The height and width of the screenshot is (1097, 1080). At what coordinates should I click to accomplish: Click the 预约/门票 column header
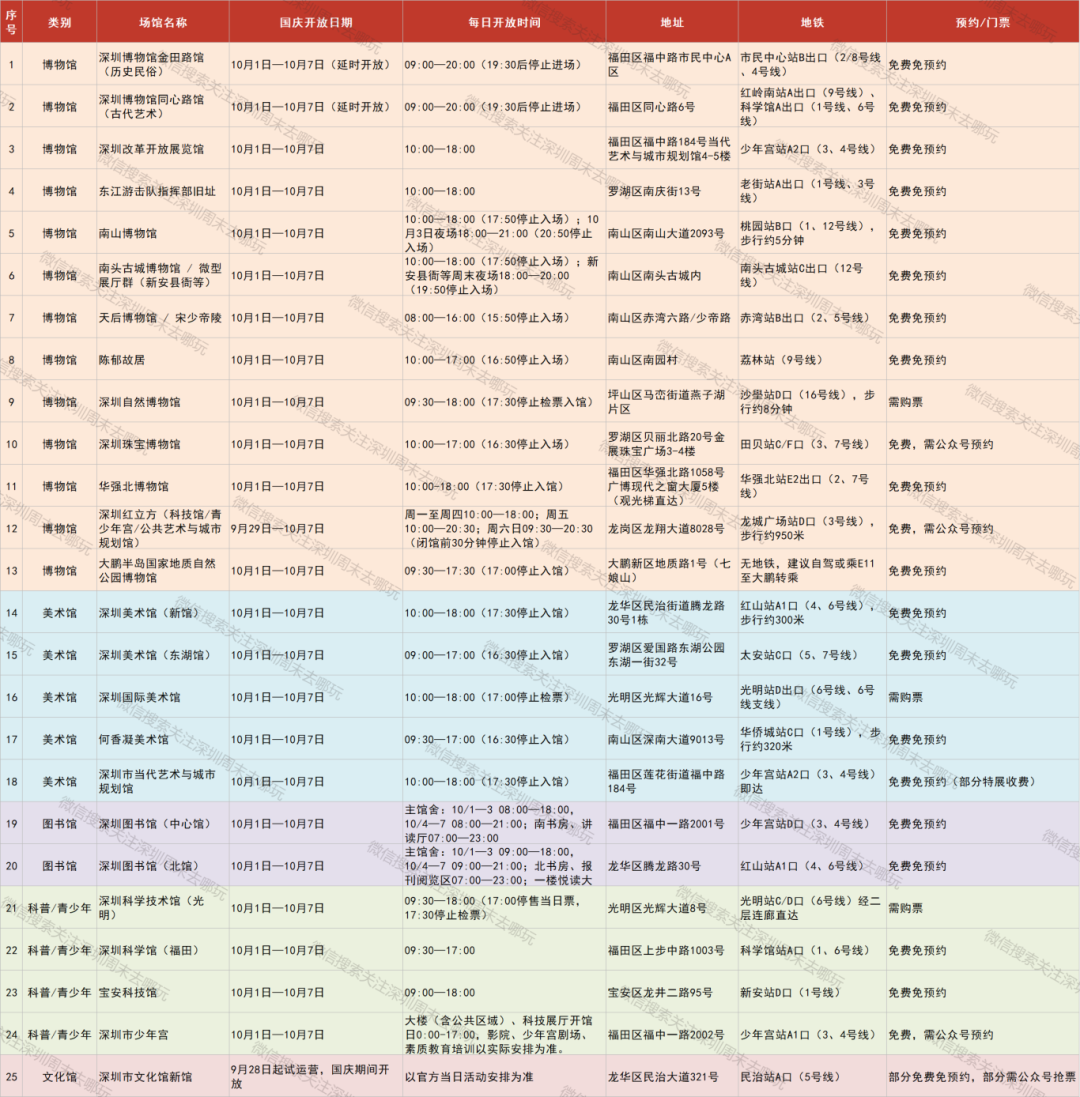(983, 22)
